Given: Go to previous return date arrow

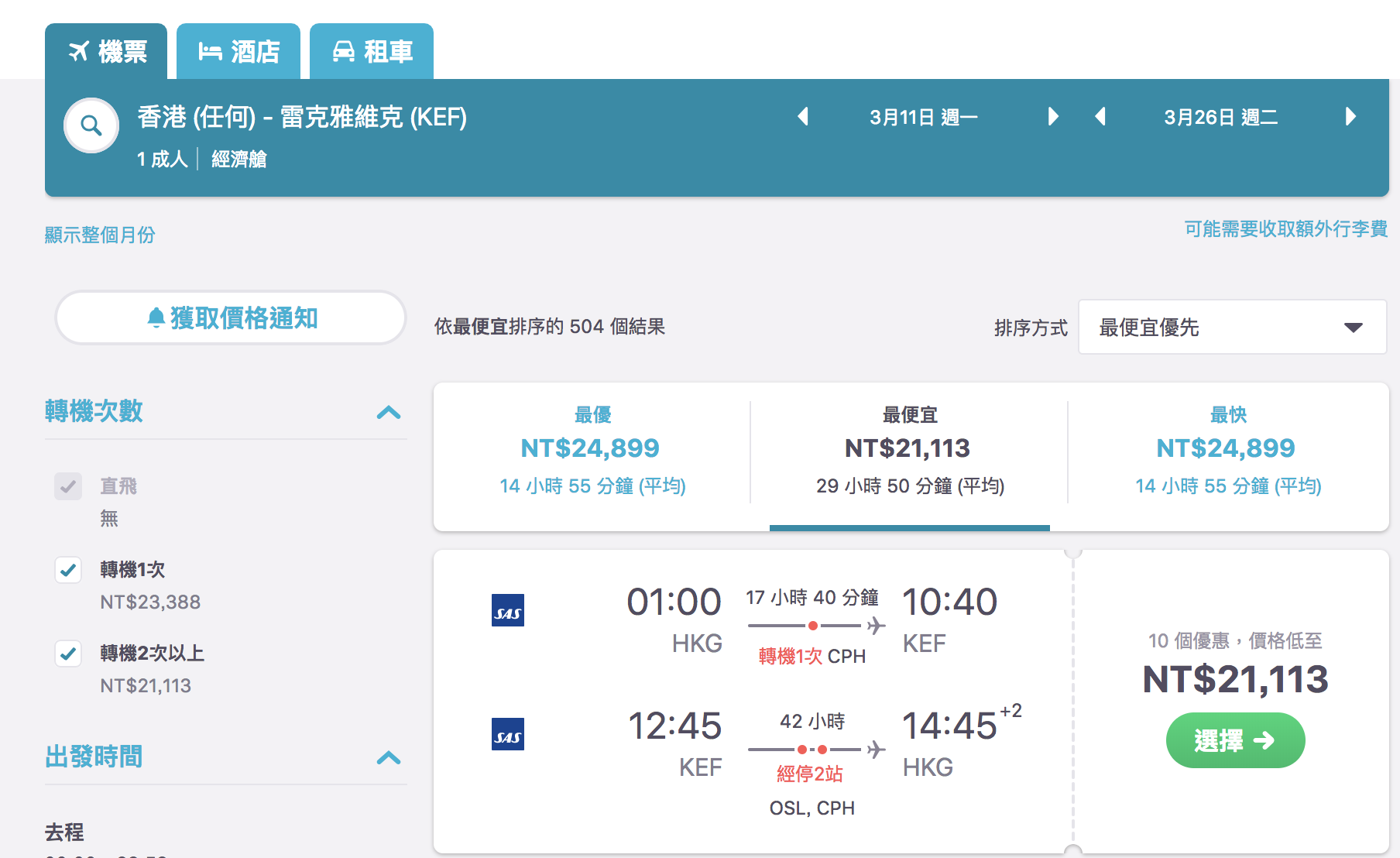Looking at the screenshot, I should [x=1100, y=117].
